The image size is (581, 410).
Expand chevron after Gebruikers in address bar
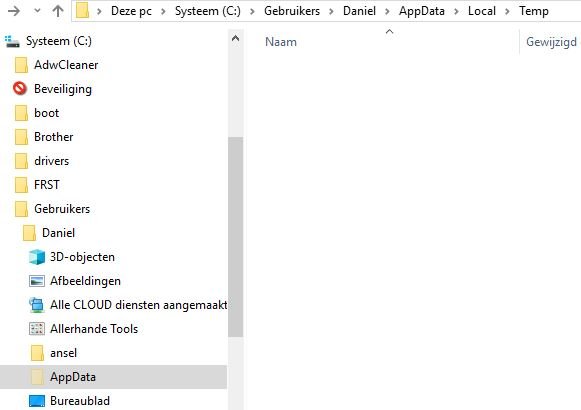[x=331, y=11]
